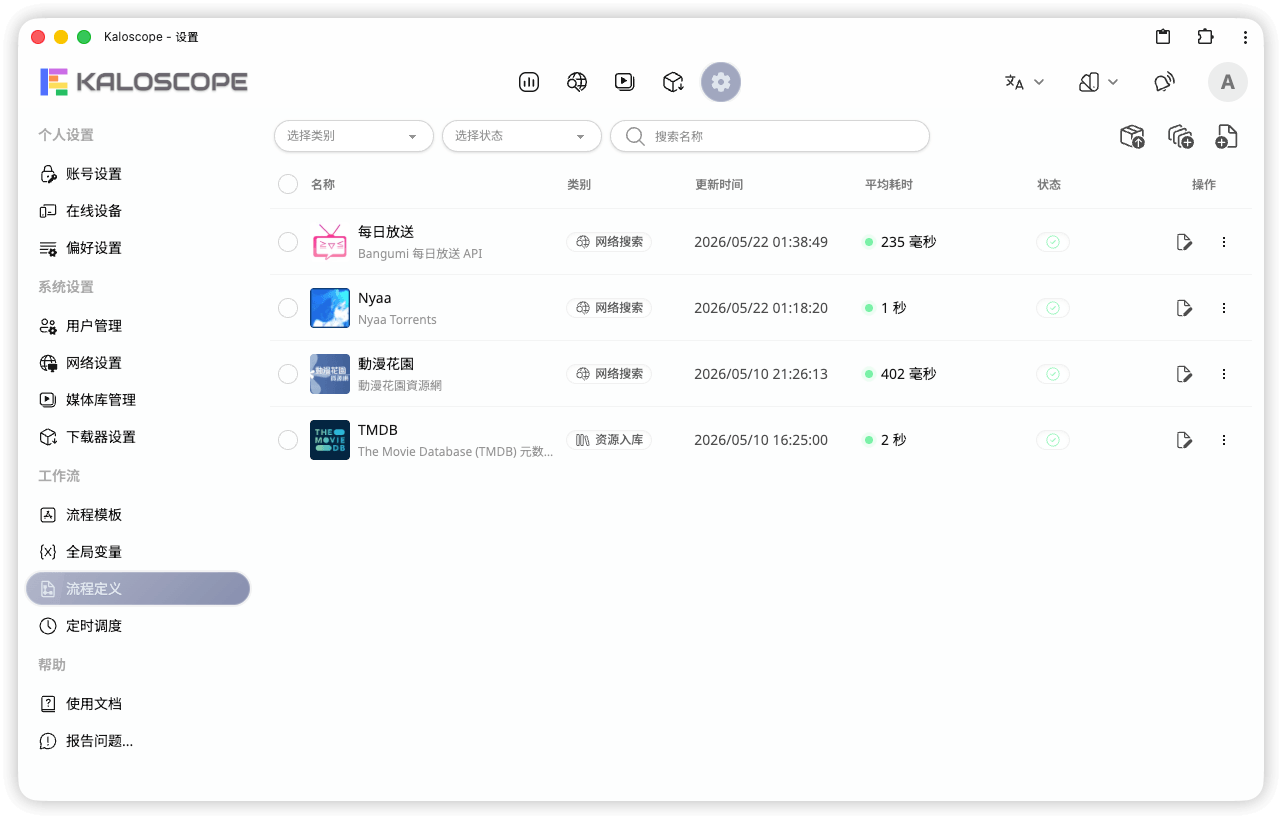Image resolution: width=1282 pixels, height=819 pixels.
Task: Click the 動漫花園資源網 subtitle text
Action: (400, 386)
